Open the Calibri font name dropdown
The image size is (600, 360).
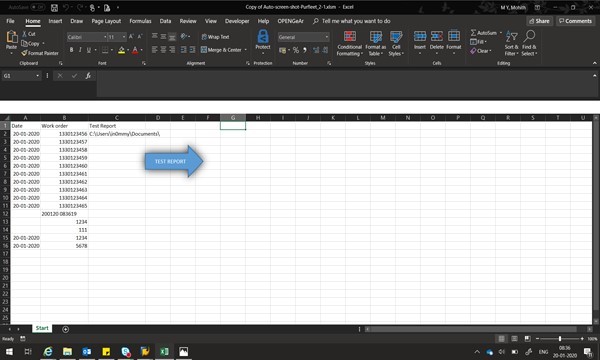(105, 37)
